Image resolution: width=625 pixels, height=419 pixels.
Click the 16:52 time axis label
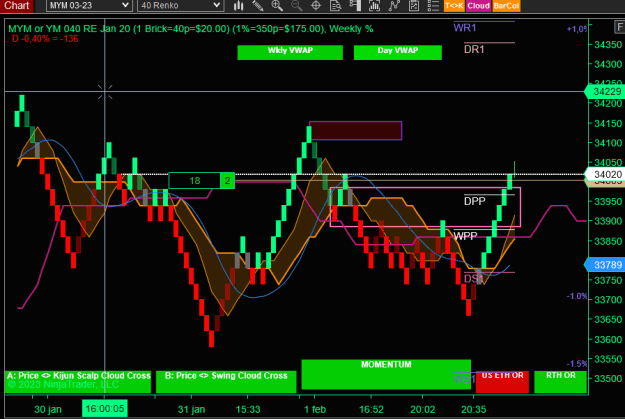(371, 409)
